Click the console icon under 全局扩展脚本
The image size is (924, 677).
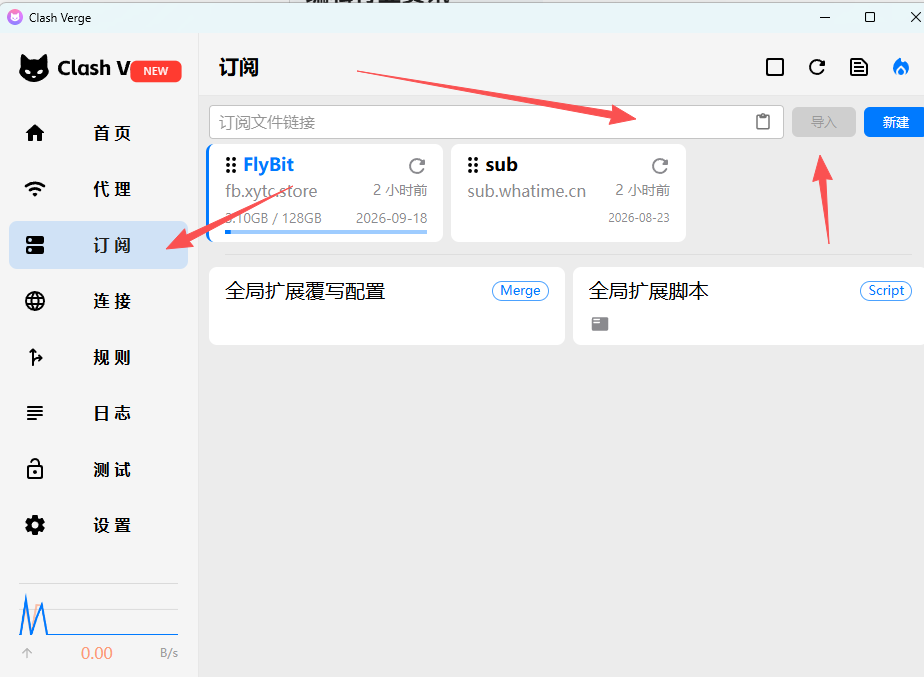(600, 323)
